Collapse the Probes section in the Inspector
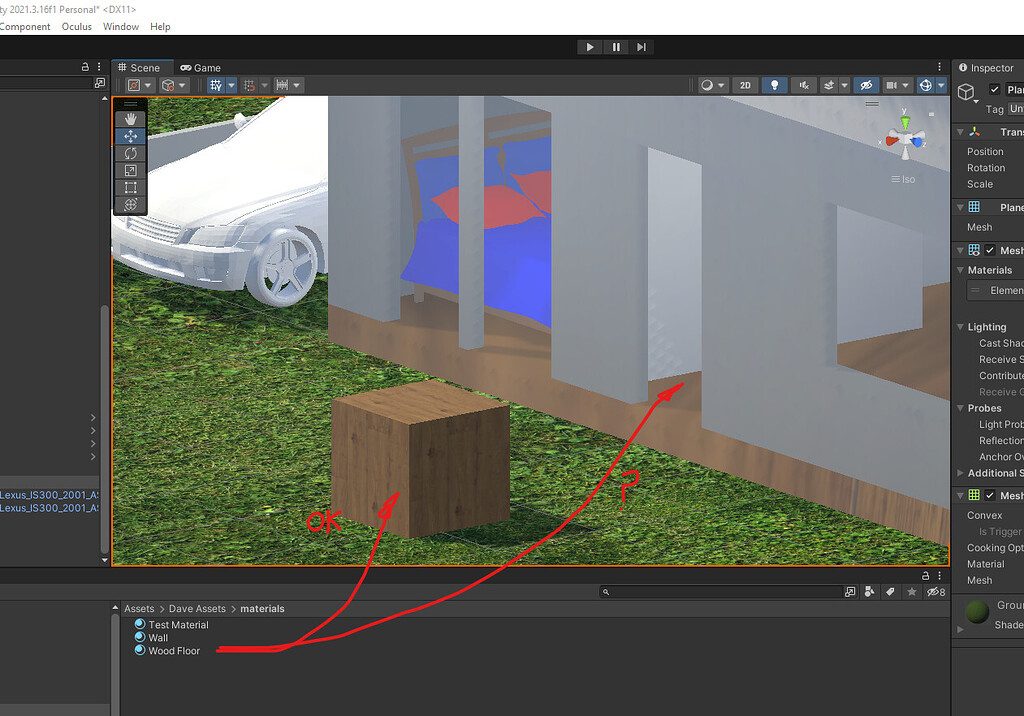The height and width of the screenshot is (716, 1024). [960, 408]
